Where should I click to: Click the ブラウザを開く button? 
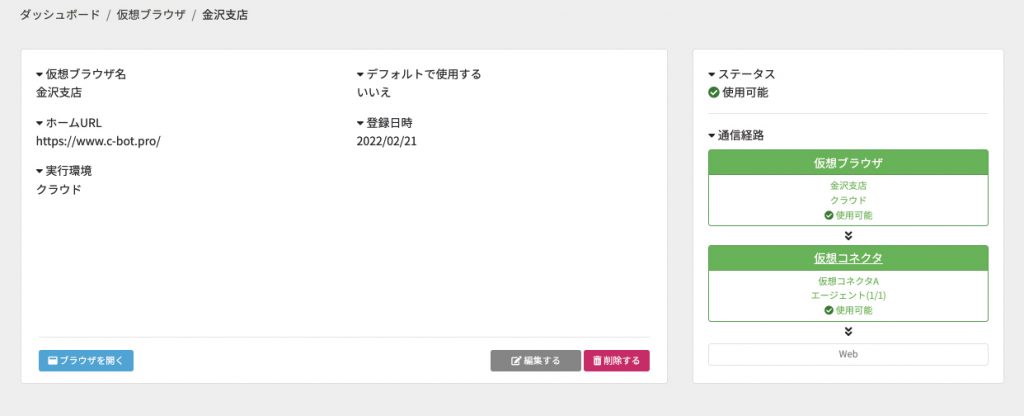tap(86, 360)
